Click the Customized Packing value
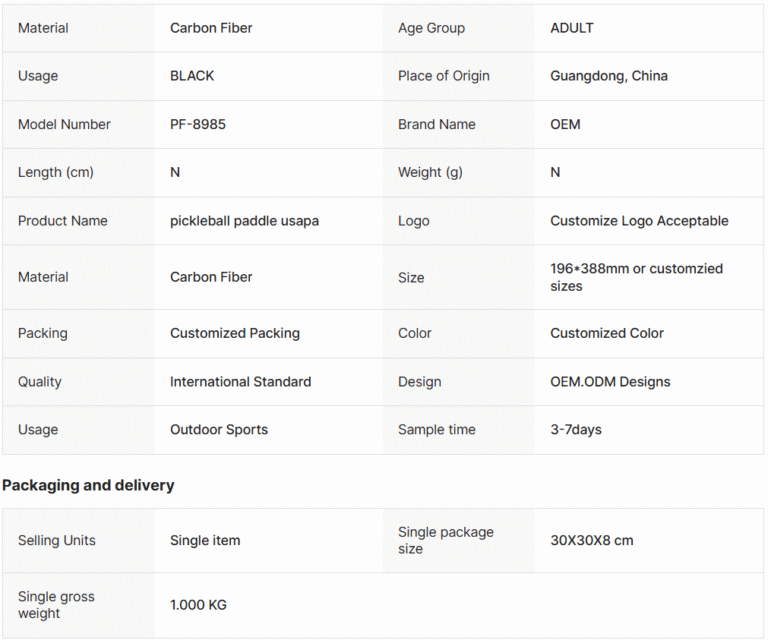Screen dimensions: 768x640 click(x=235, y=333)
